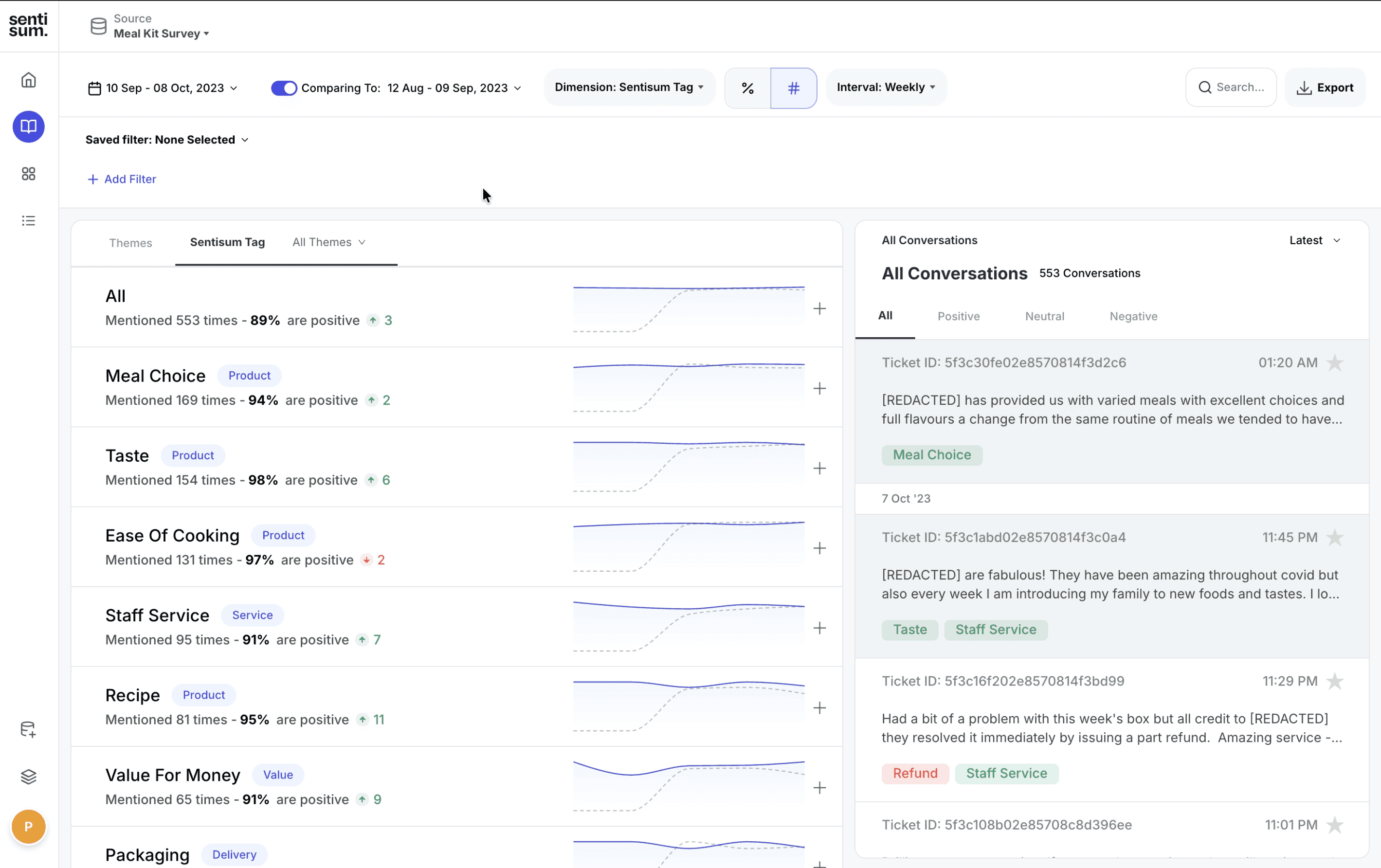Open the stacked layers sidebar icon

28,776
